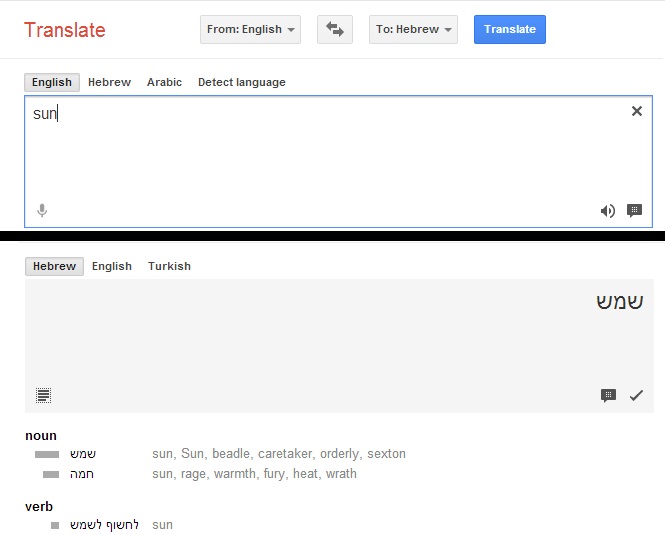Screen dimensions: 665x535
Task: Clear the source text with the X icon
Action: pos(637,111)
